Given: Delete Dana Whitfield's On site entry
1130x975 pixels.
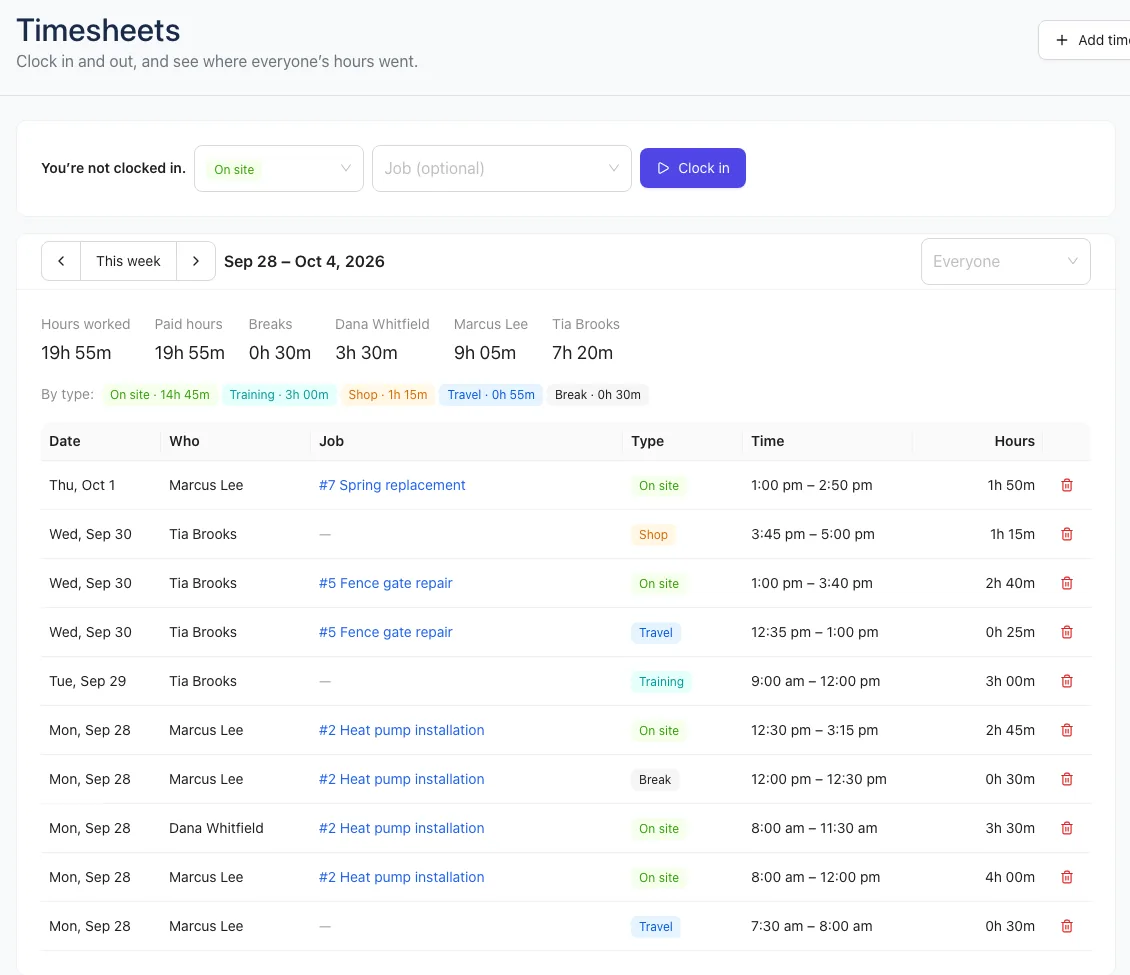Looking at the screenshot, I should (x=1067, y=828).
